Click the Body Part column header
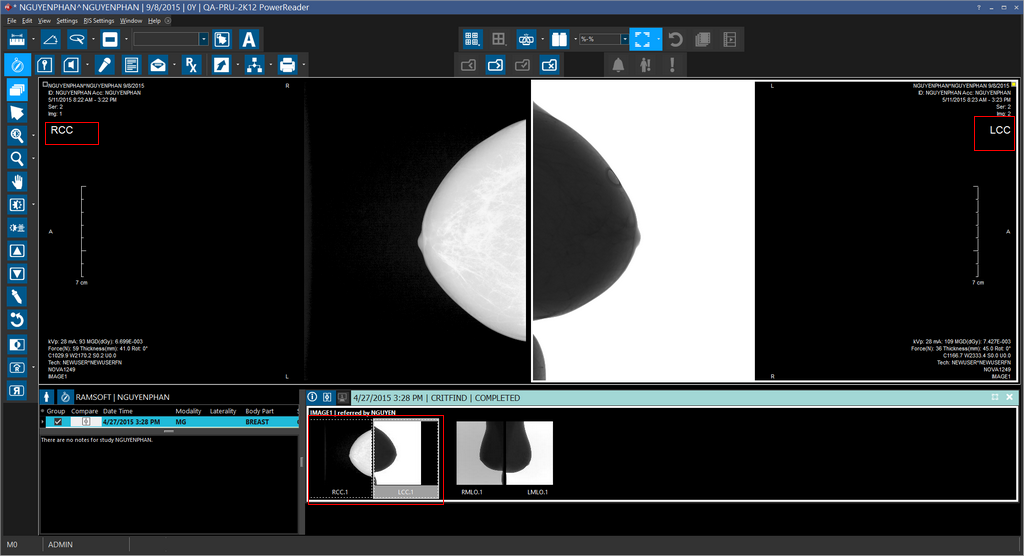This screenshot has width=1024, height=556. coord(259,411)
